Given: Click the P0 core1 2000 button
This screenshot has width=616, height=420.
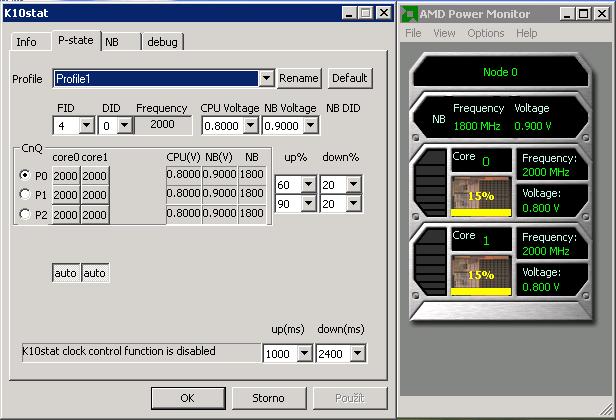Looking at the screenshot, I should pos(95,176).
